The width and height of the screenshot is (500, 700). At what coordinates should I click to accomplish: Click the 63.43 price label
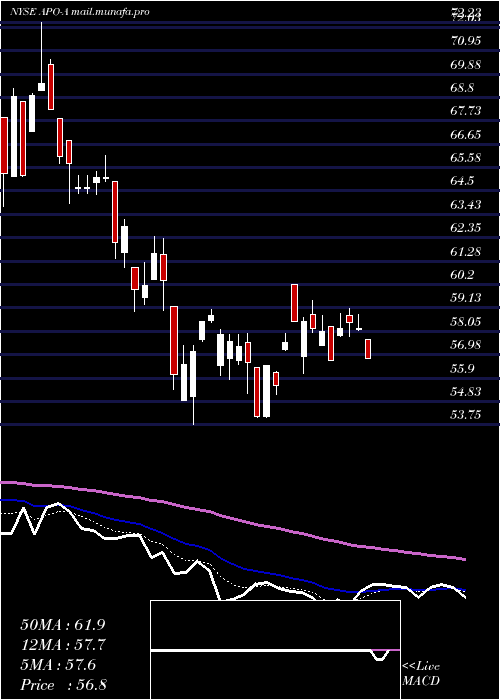tap(465, 205)
